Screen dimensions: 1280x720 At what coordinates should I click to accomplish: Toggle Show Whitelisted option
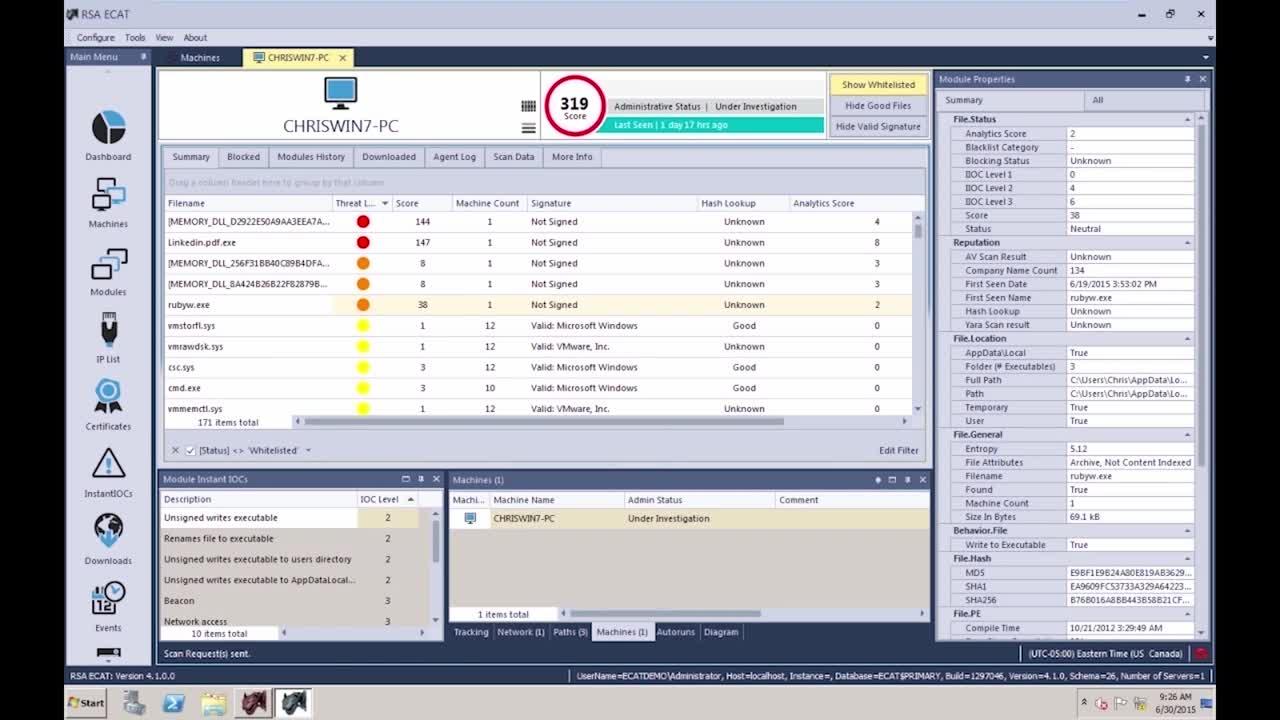tap(878, 85)
